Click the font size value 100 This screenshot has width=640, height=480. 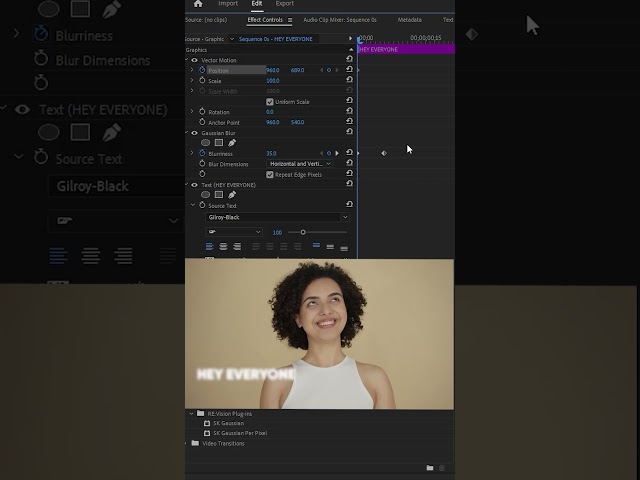tap(277, 232)
